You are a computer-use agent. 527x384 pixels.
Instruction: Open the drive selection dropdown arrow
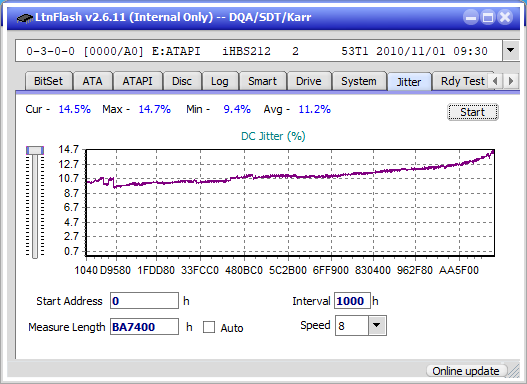point(511,51)
